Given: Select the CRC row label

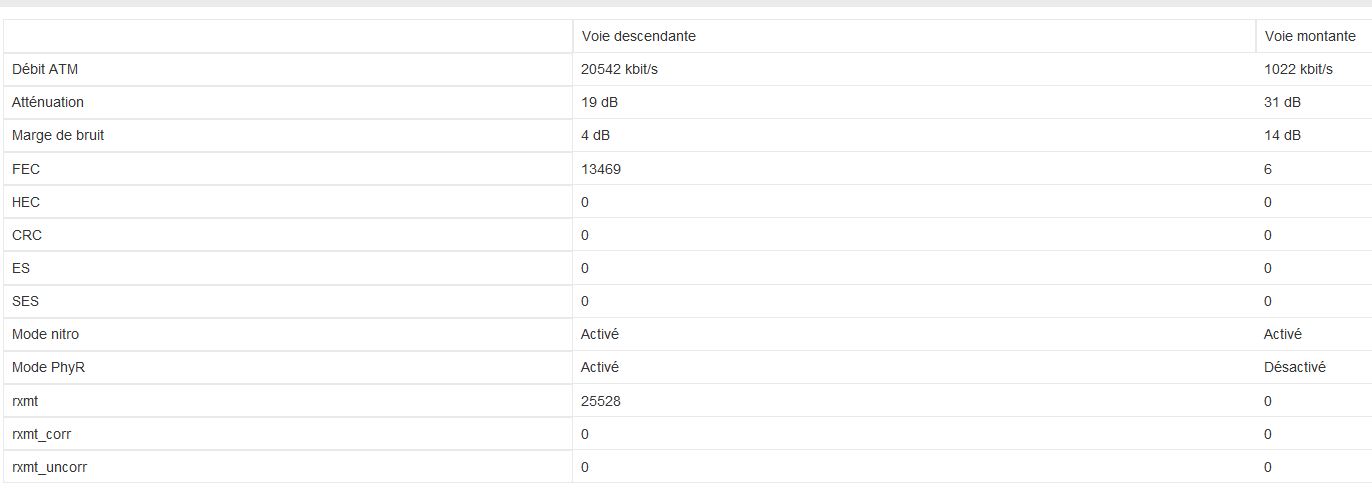Looking at the screenshot, I should pos(27,235).
